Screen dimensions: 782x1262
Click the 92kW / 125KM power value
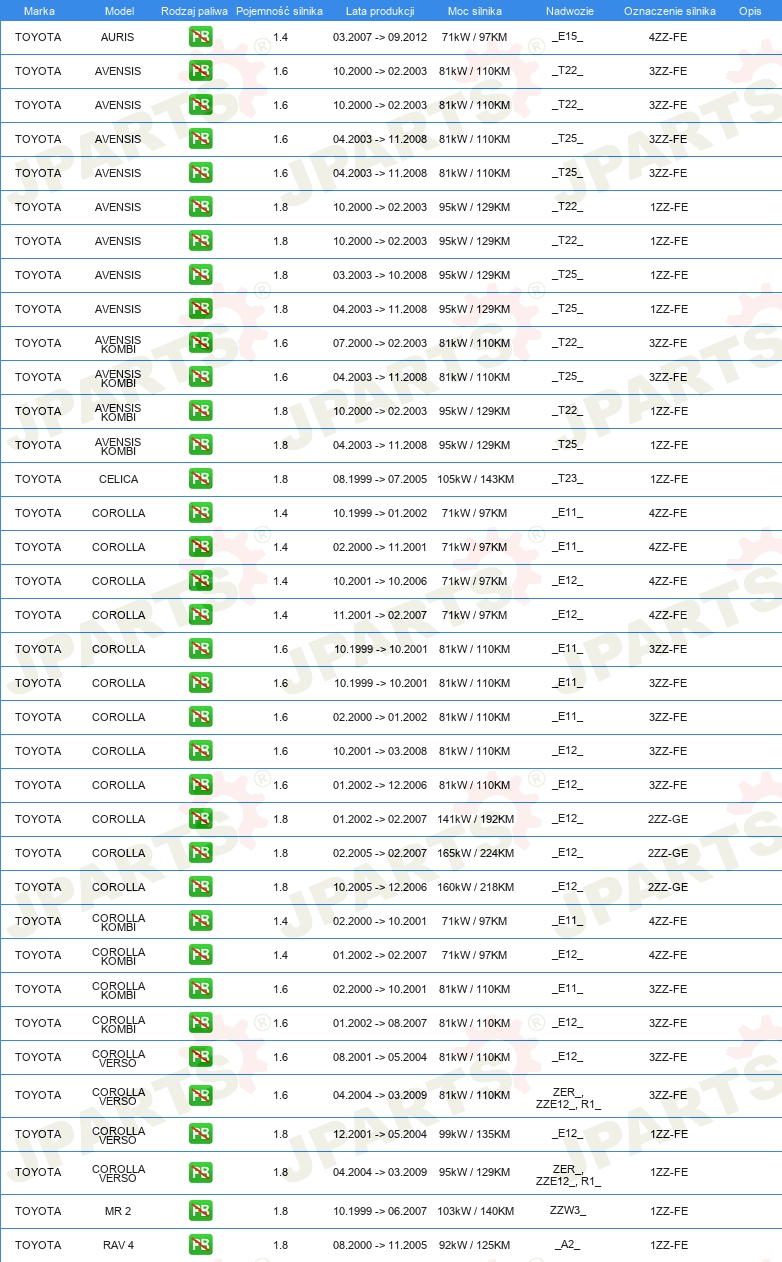(x=475, y=1245)
